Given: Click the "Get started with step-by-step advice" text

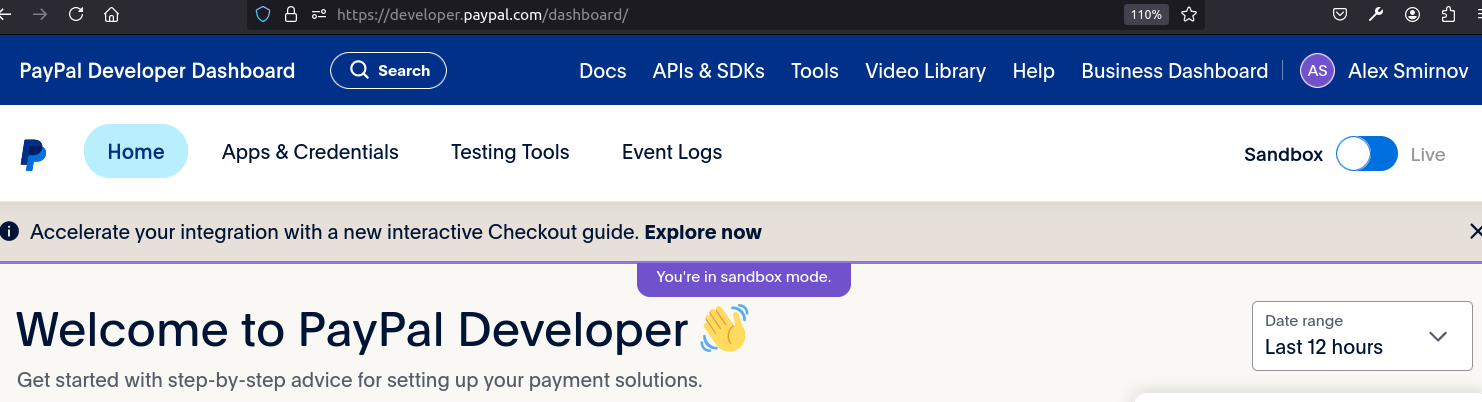Looking at the screenshot, I should click(x=360, y=381).
